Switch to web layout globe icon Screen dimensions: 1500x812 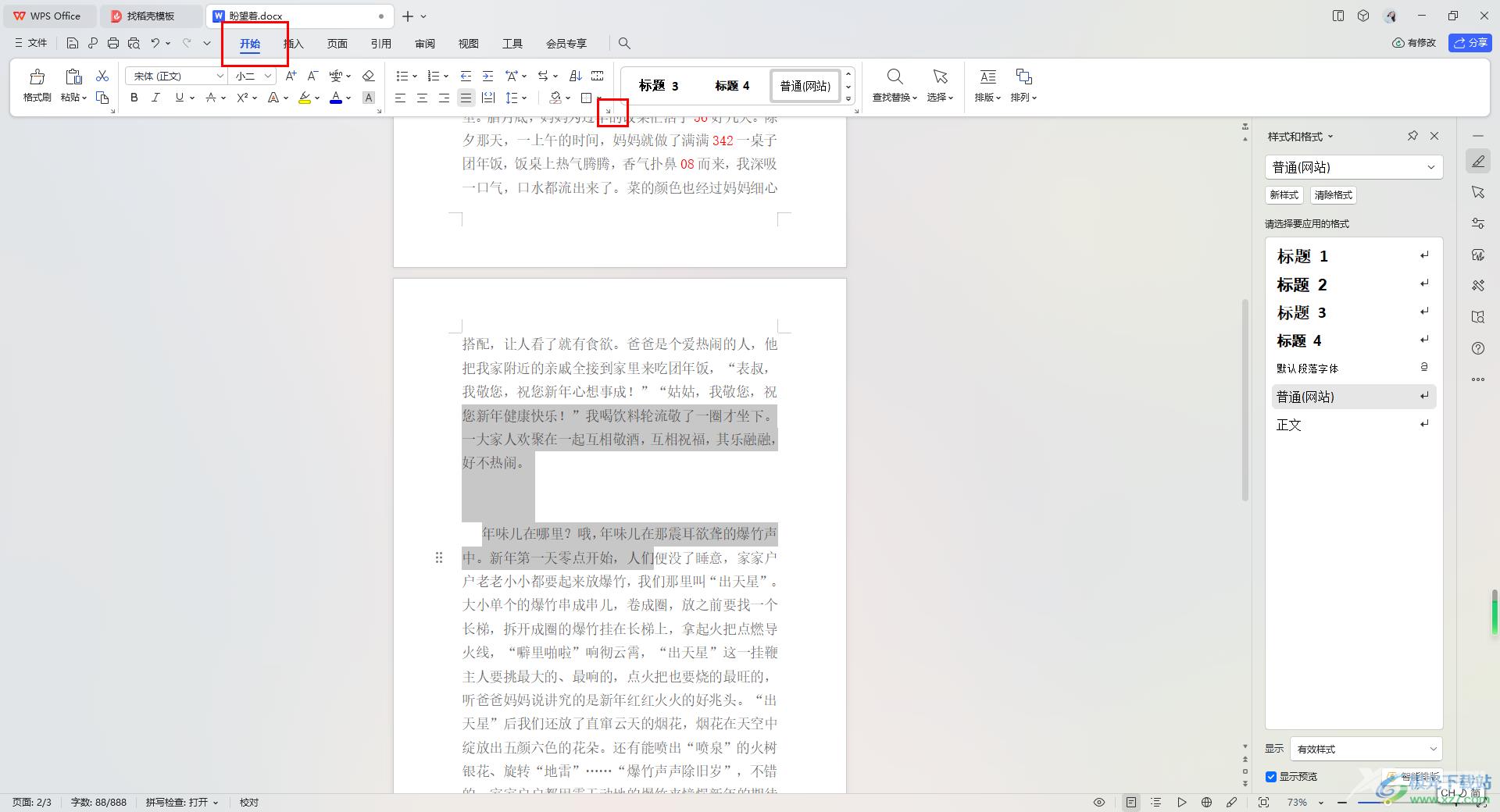[x=1207, y=802]
